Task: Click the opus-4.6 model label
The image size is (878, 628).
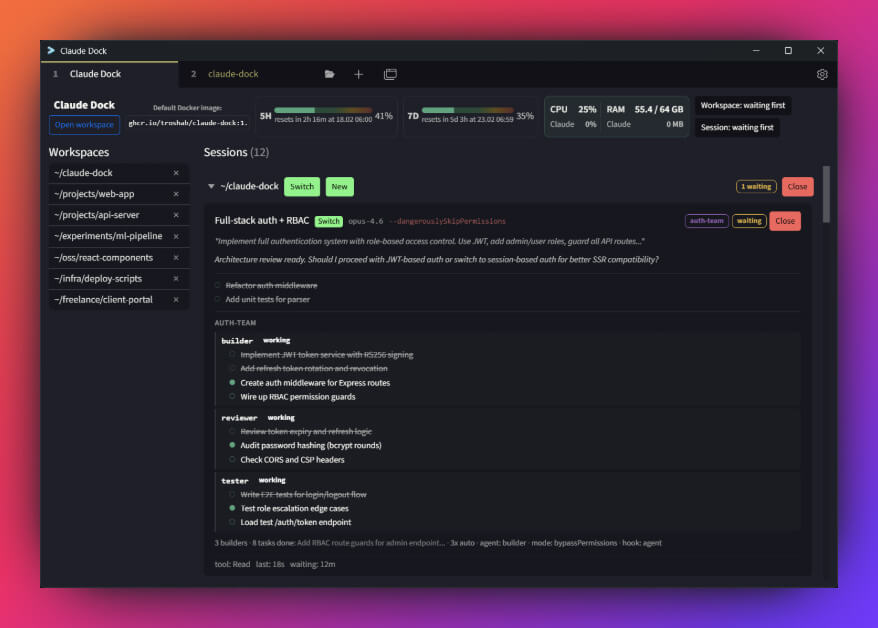Action: point(366,221)
